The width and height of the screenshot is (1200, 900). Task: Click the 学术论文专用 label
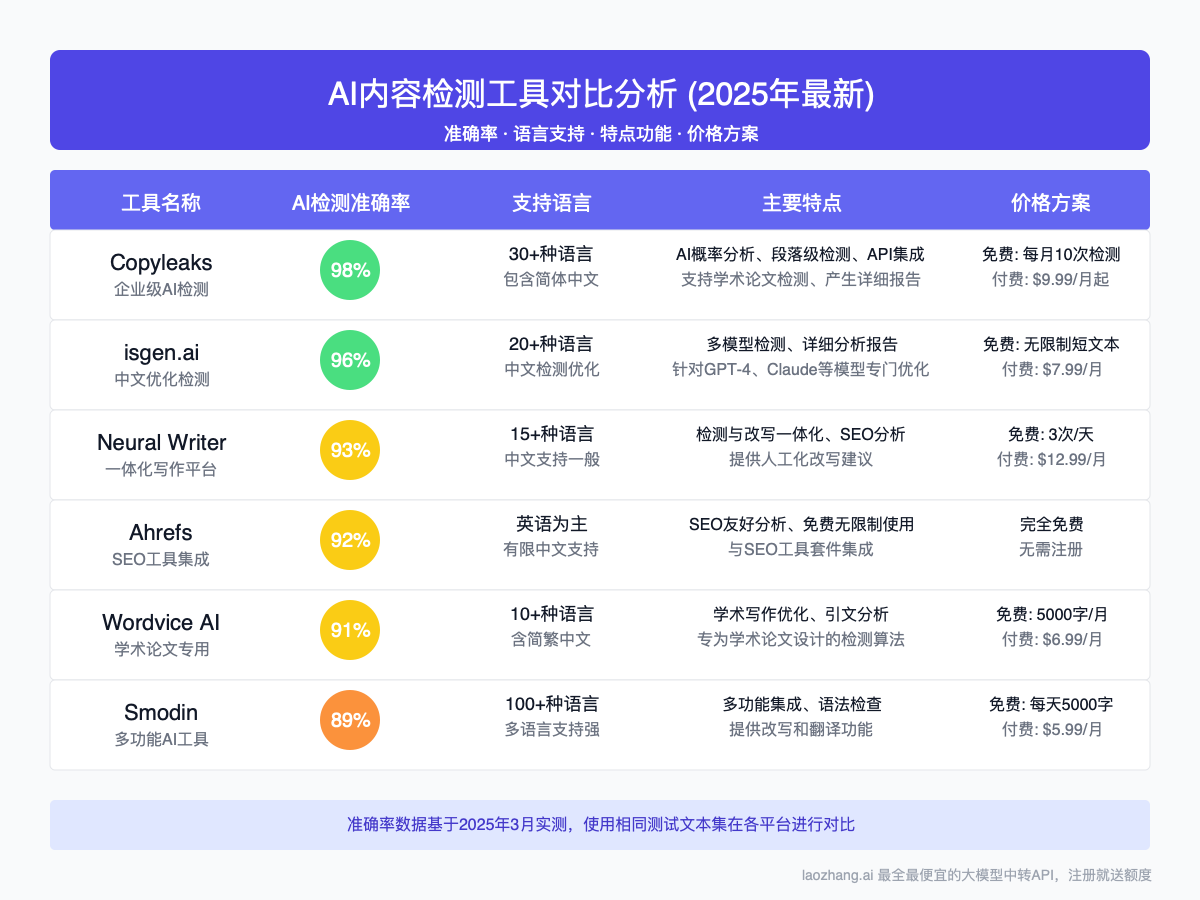[x=161, y=649]
